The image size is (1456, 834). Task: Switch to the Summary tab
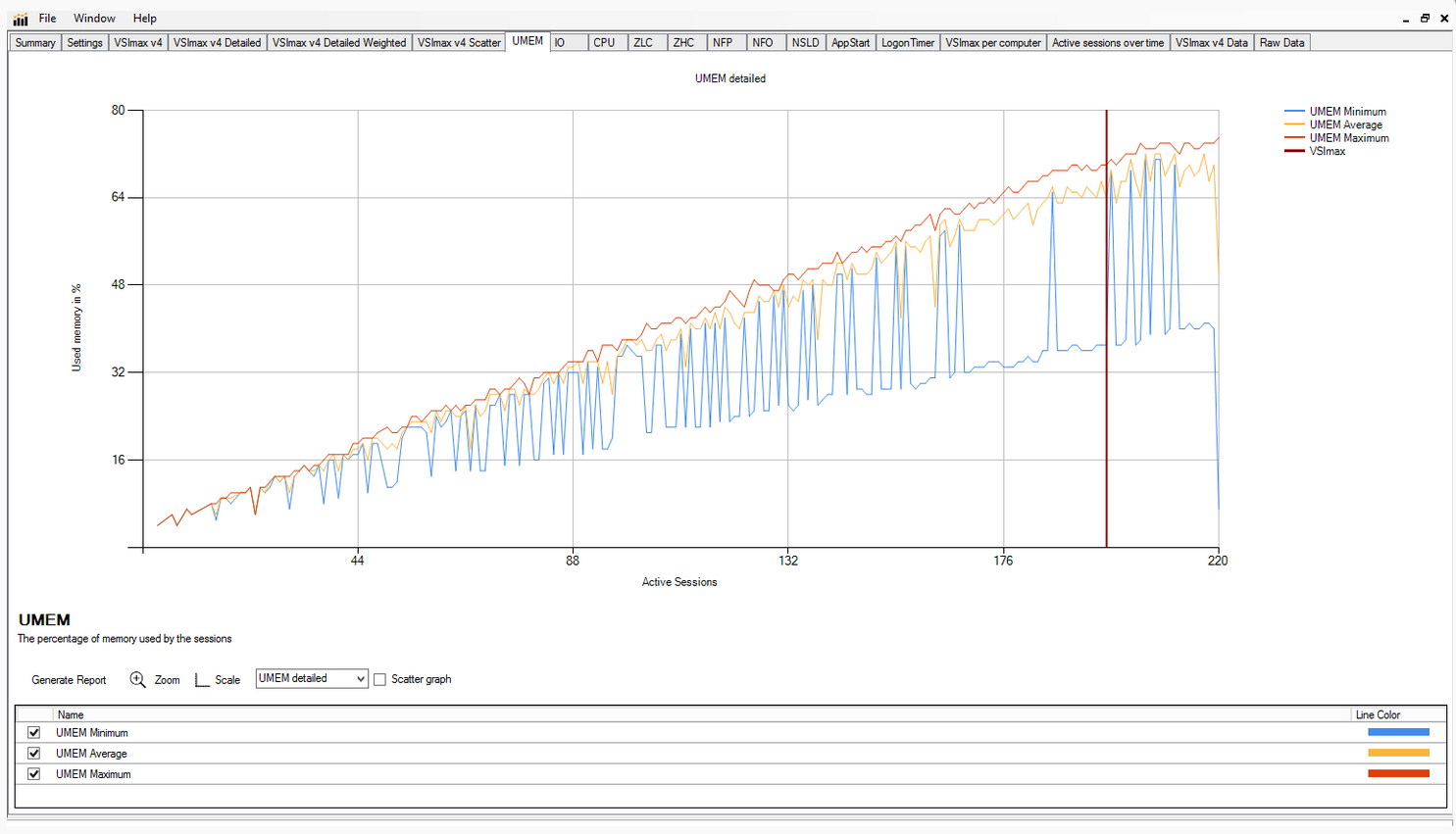[x=35, y=43]
